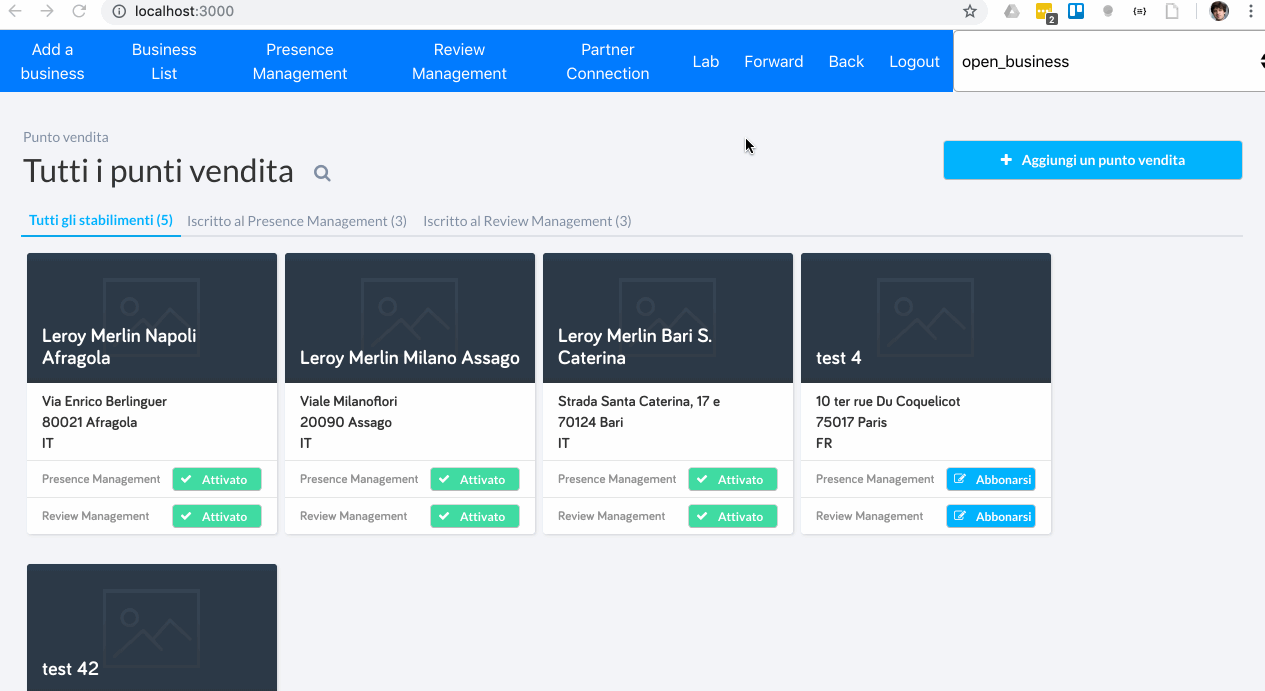Click Review Management Attivato for Leroy Merlin Milano Assago
Viewport: 1265px width, 691px height.
coord(475,516)
